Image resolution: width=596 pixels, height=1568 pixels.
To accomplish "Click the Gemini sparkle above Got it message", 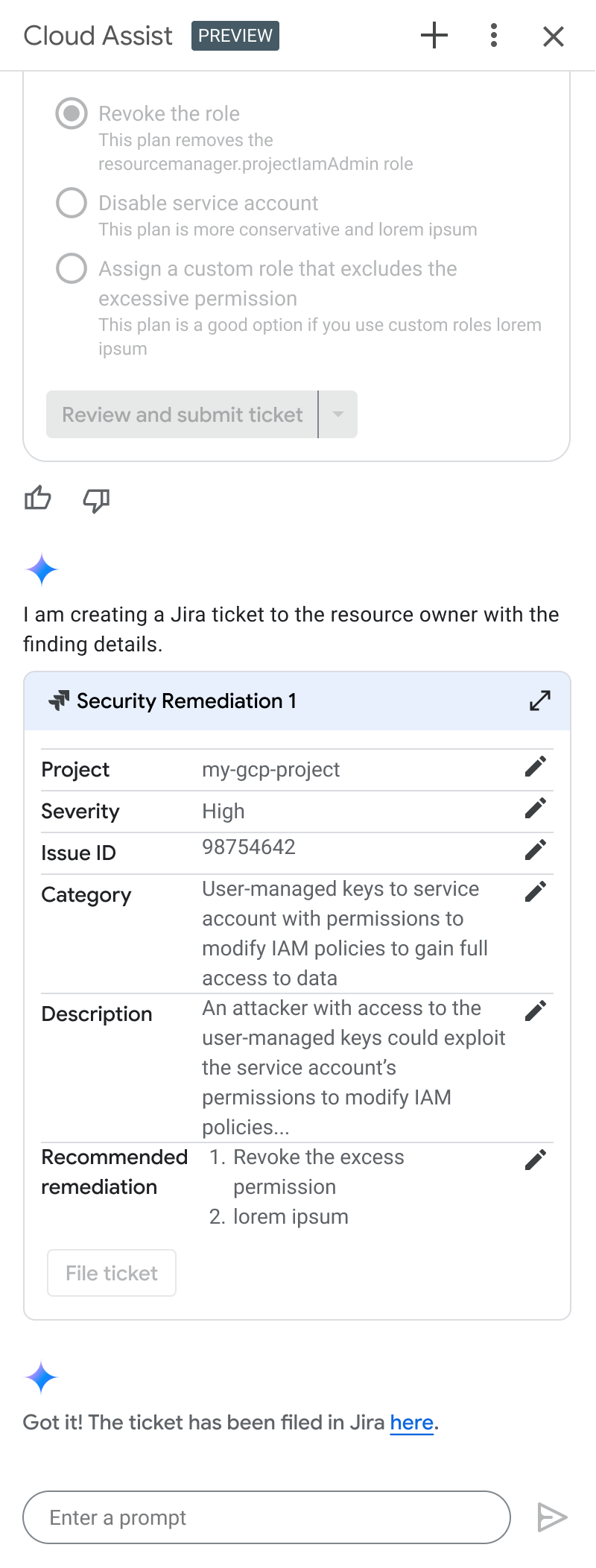I will coord(42,1378).
